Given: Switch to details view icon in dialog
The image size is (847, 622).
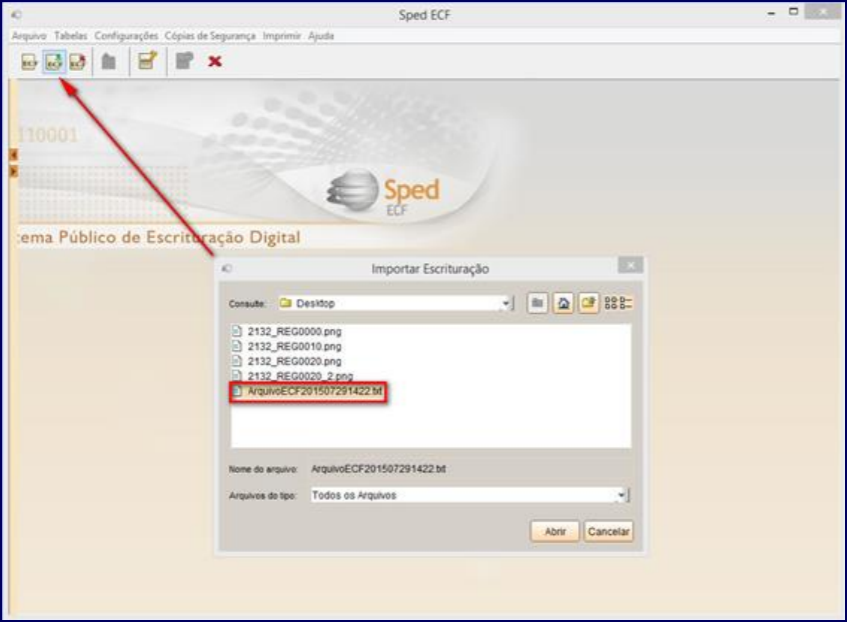Looking at the screenshot, I should click(x=626, y=303).
